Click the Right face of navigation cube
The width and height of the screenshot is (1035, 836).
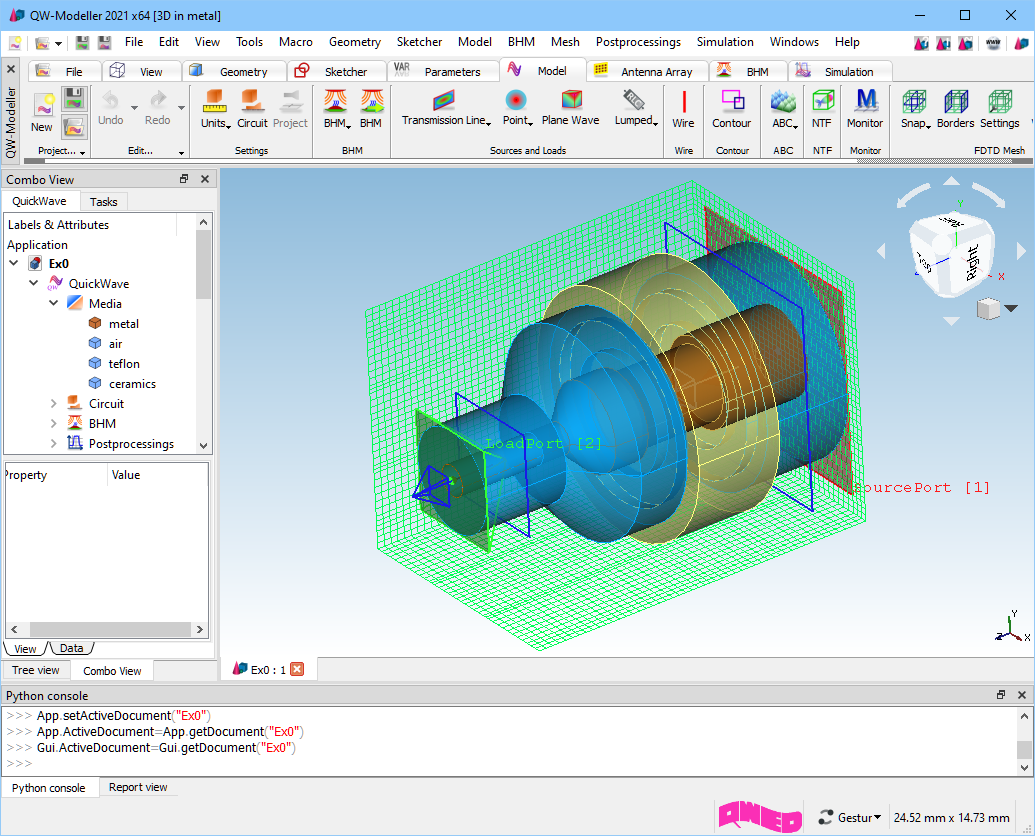click(x=972, y=261)
